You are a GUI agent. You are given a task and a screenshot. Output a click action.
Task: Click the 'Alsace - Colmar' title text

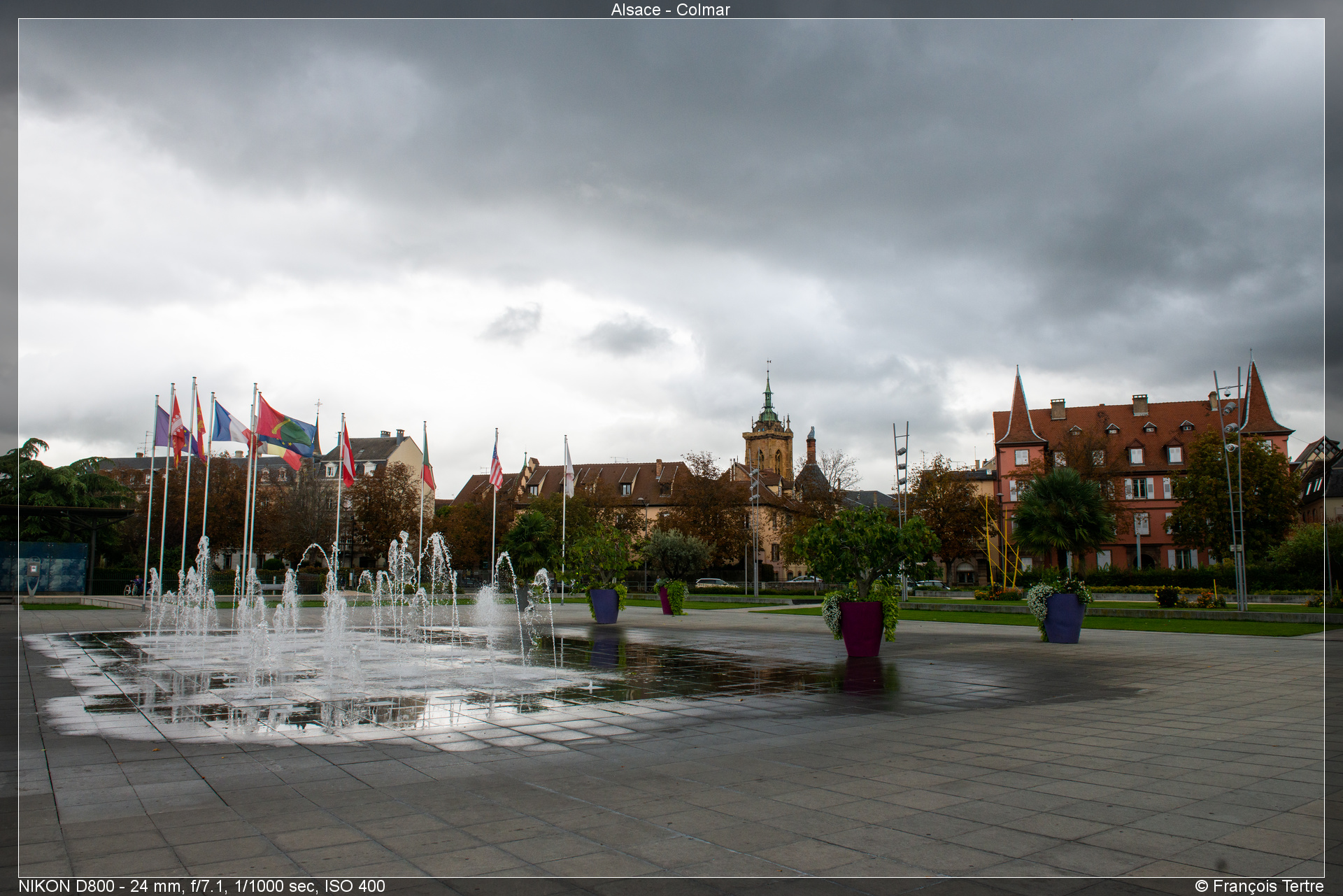coord(670,10)
